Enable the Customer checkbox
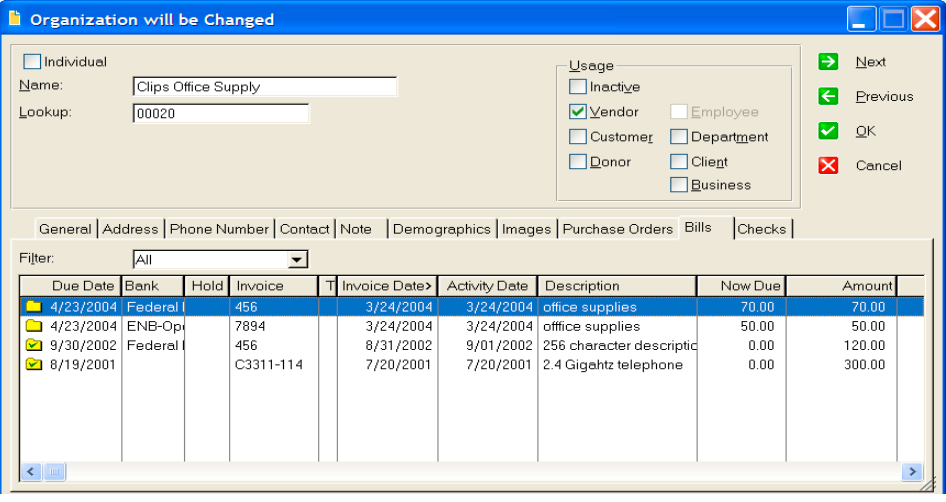The image size is (946, 502). pos(577,136)
